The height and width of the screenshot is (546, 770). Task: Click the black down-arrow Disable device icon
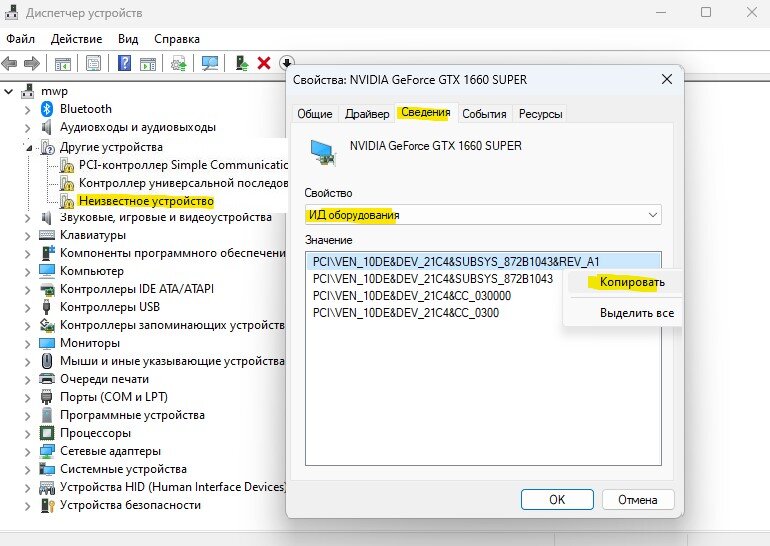point(287,63)
